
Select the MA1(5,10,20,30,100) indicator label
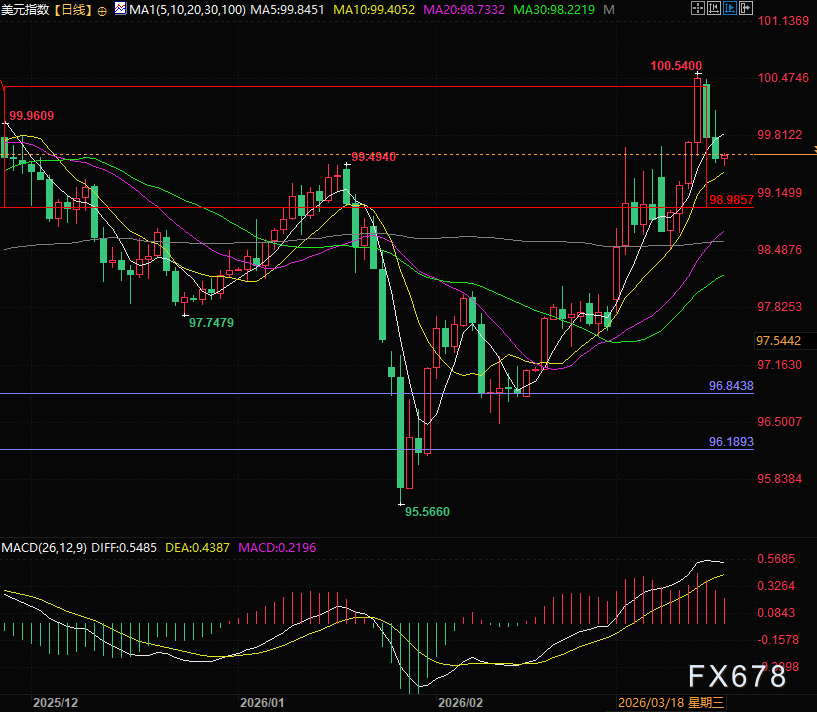[x=187, y=9]
